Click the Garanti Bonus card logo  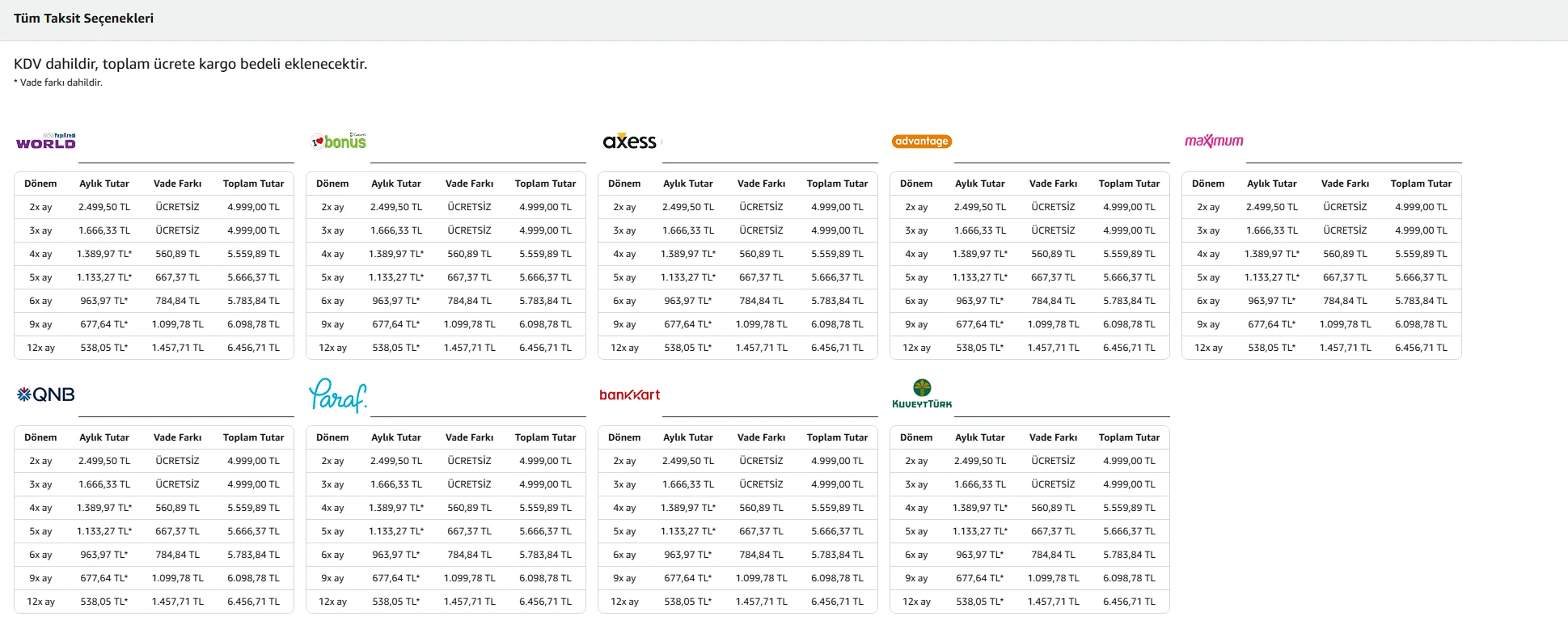click(340, 141)
